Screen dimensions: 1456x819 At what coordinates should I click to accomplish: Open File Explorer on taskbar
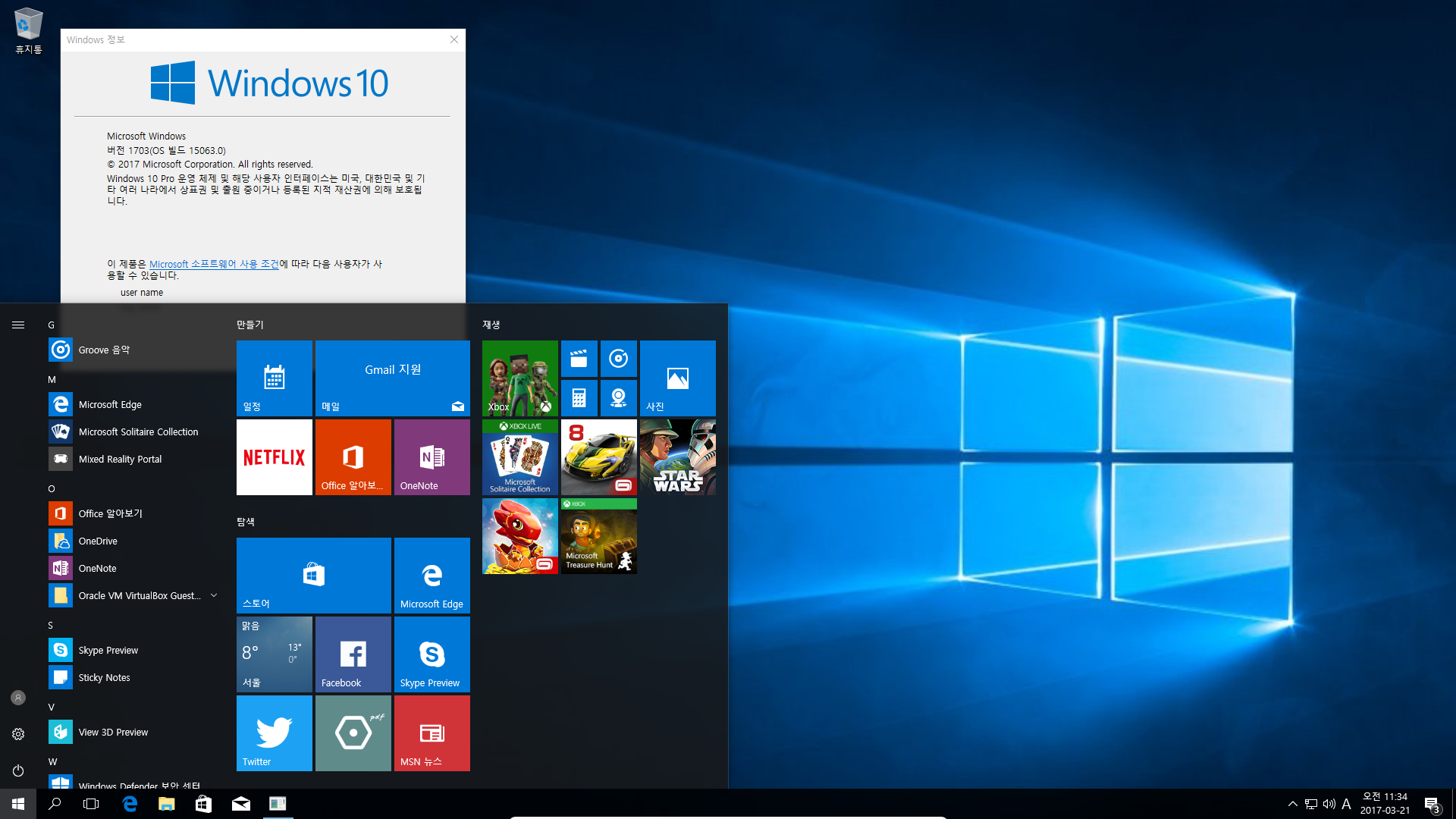tap(167, 804)
